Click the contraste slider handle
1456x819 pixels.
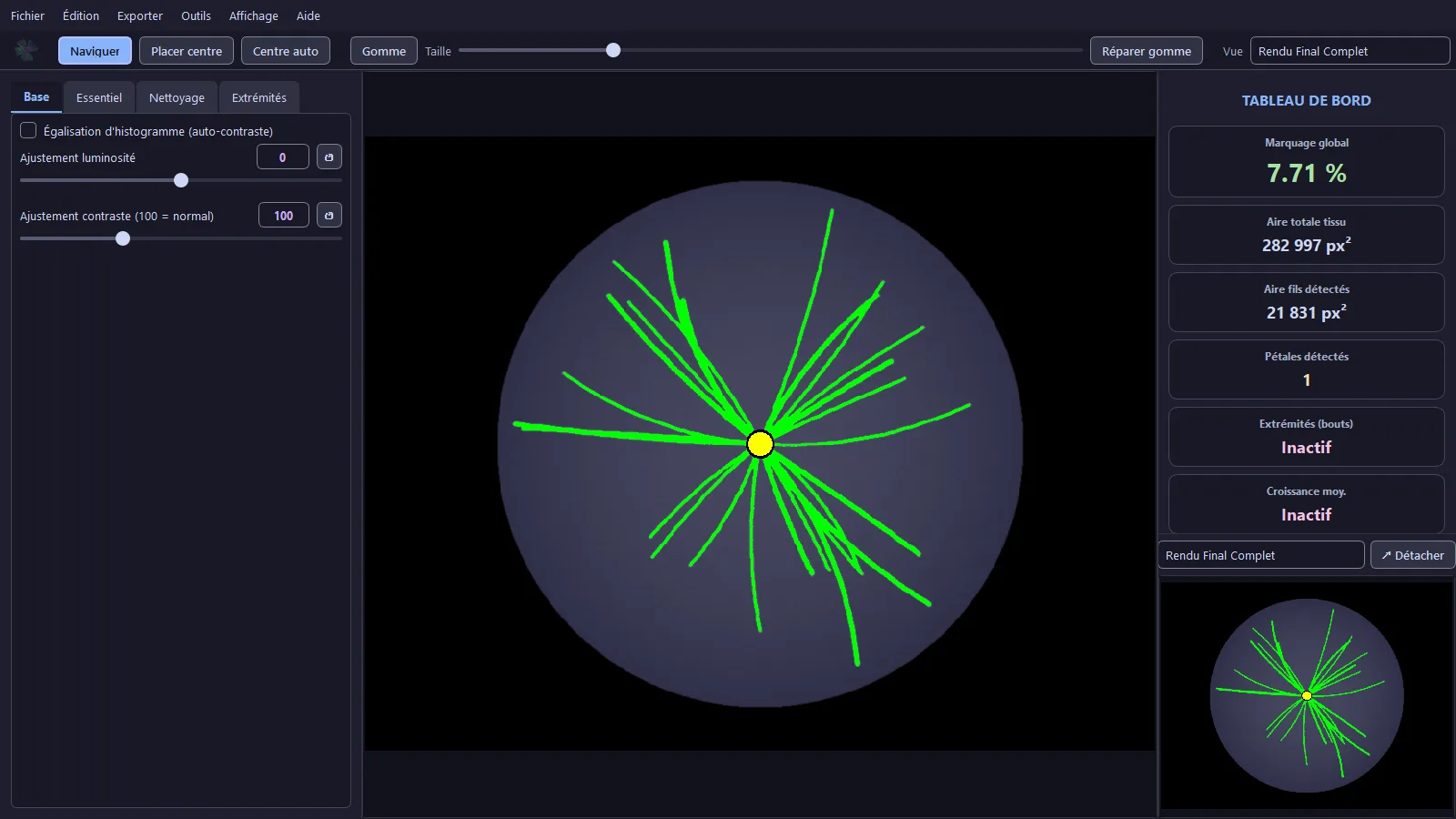[x=123, y=238]
